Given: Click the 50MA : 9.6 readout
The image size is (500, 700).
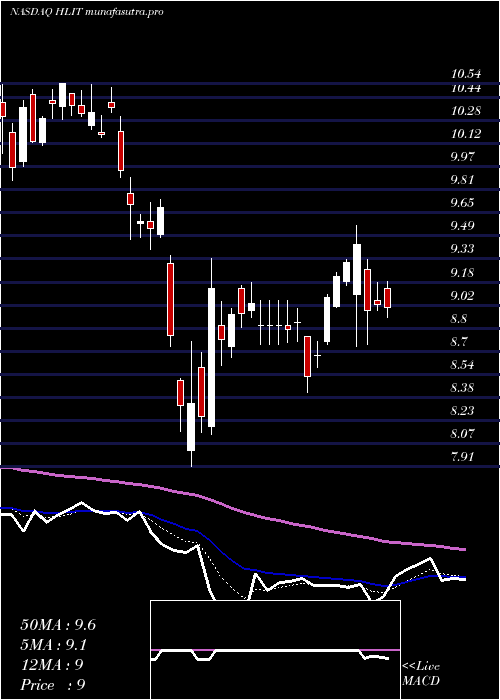Looking at the screenshot, I should (58, 625).
